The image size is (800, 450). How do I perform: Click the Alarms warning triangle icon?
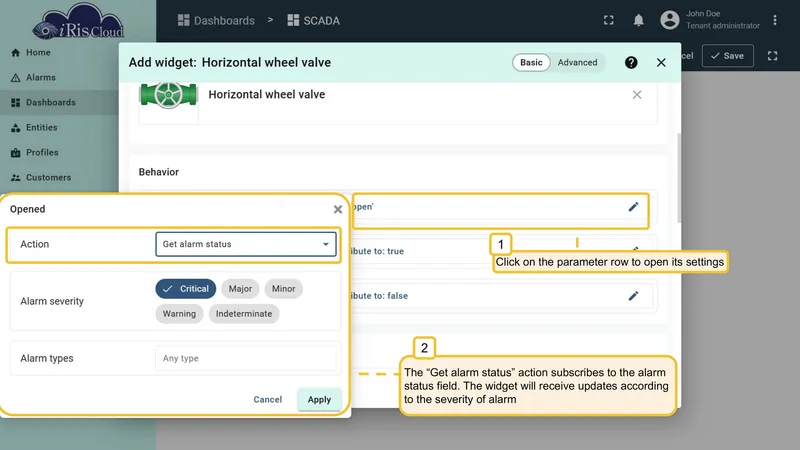click(x=15, y=78)
